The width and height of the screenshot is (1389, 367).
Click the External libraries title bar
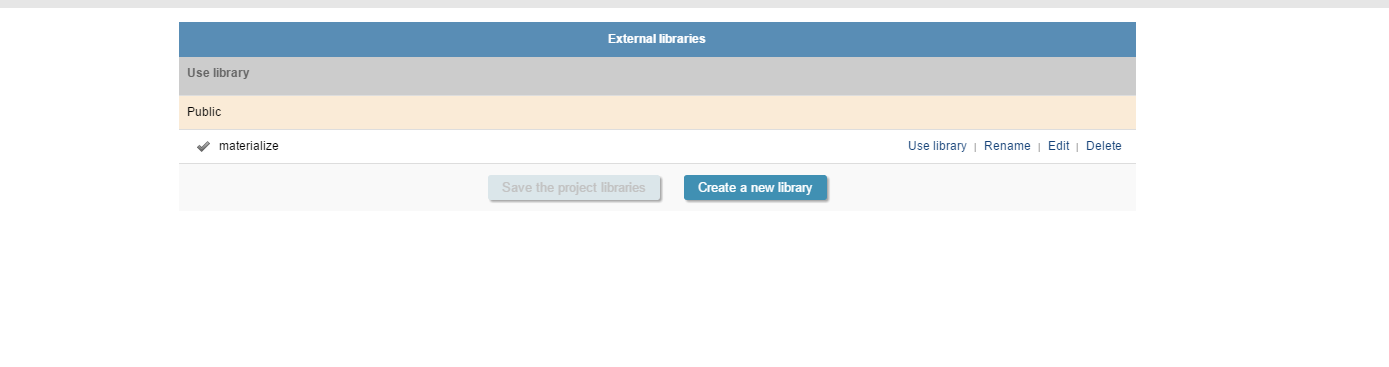[657, 39]
